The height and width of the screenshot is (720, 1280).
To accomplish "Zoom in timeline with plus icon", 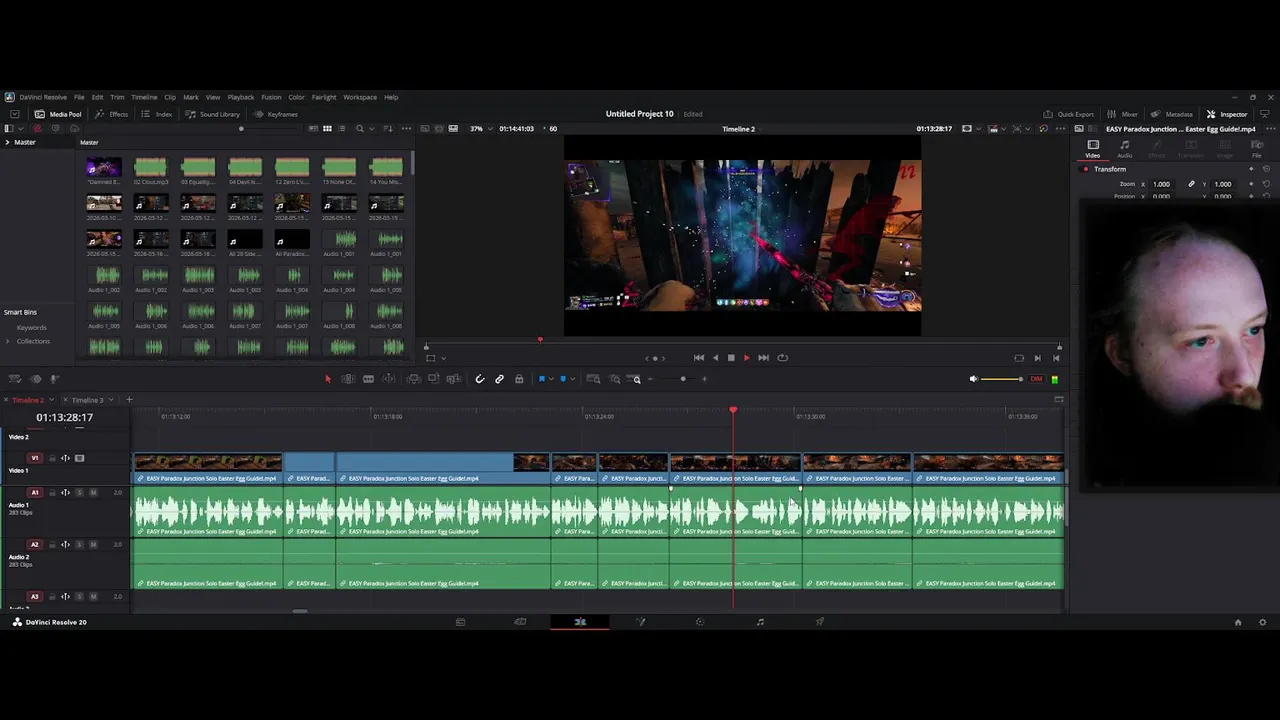I will 704,379.
